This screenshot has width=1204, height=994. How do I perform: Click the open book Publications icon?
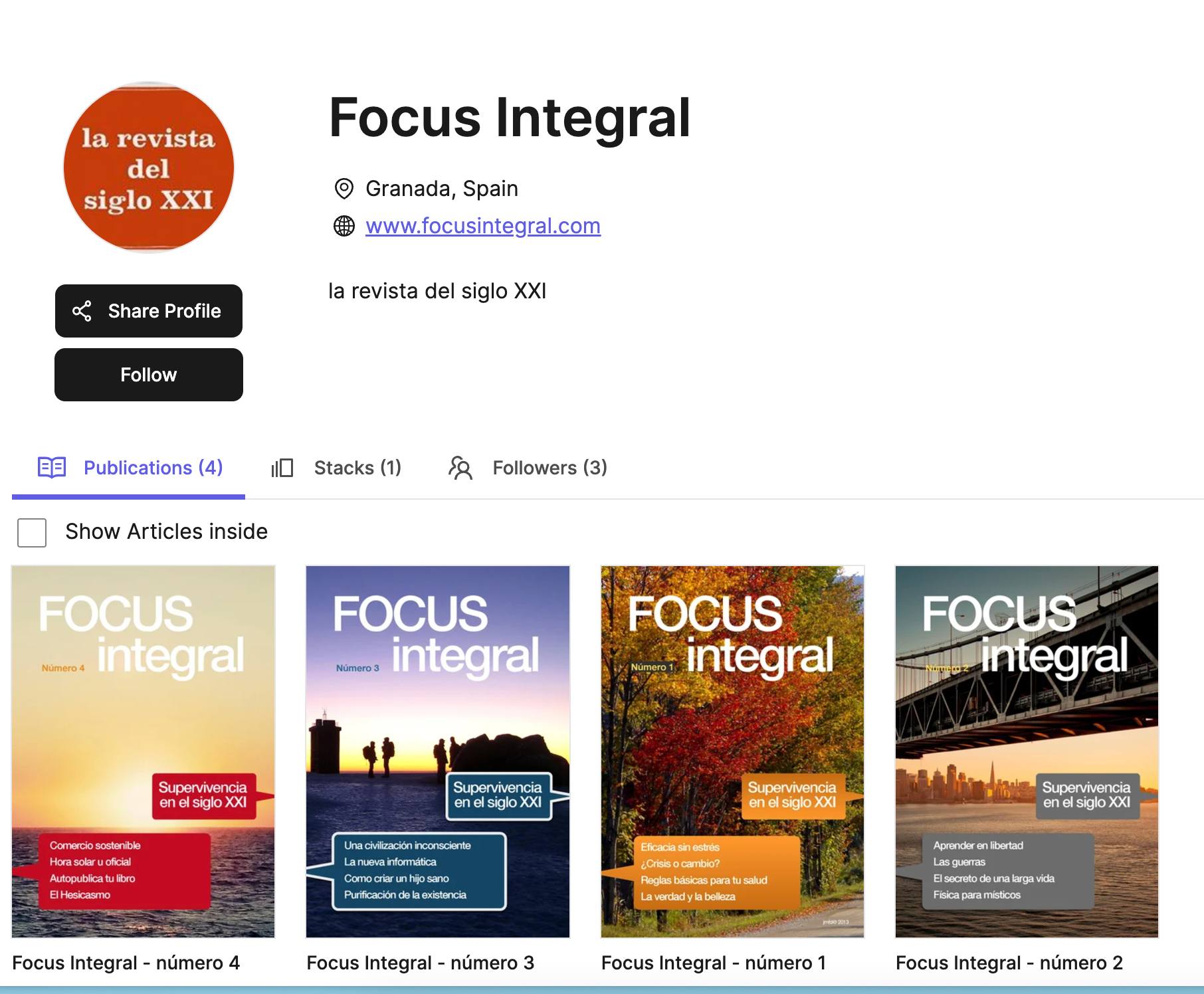click(x=52, y=468)
